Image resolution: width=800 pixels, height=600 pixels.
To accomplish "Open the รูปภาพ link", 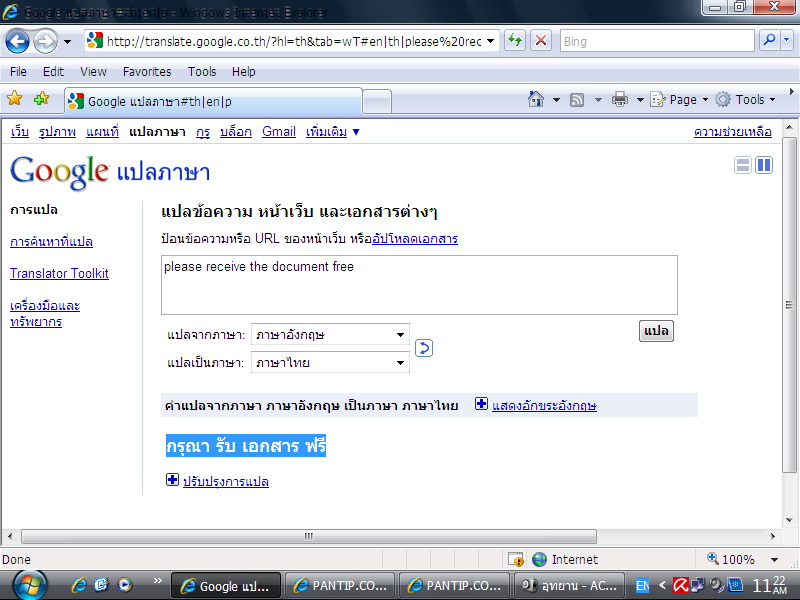I will pyautogui.click(x=57, y=132).
